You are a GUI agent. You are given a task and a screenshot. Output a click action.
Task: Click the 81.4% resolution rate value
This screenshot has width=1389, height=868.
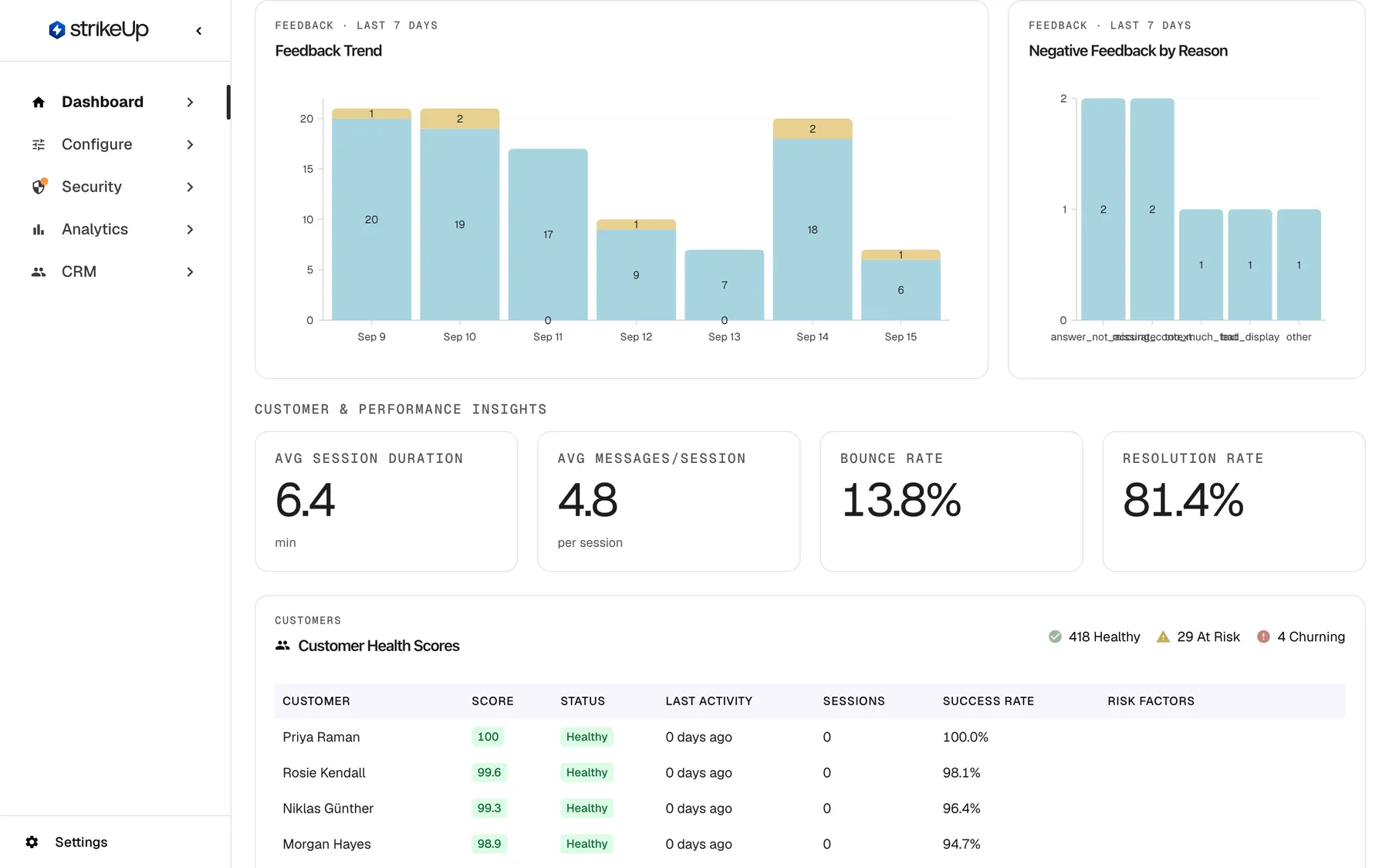coord(1183,500)
